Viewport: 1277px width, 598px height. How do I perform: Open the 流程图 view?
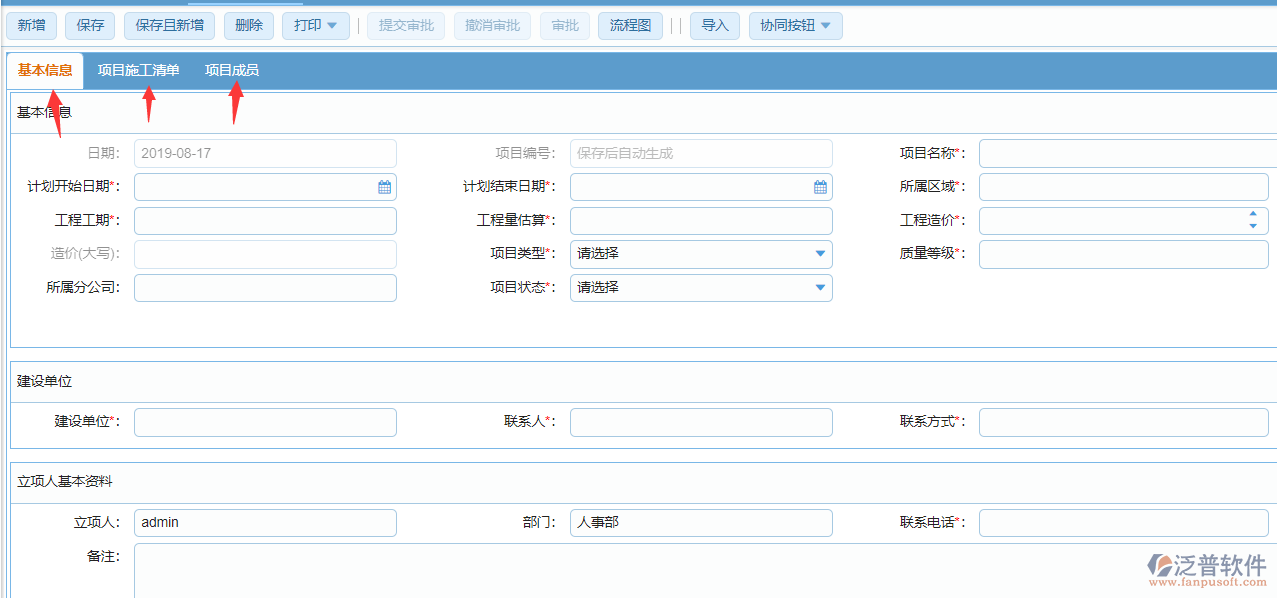(630, 25)
